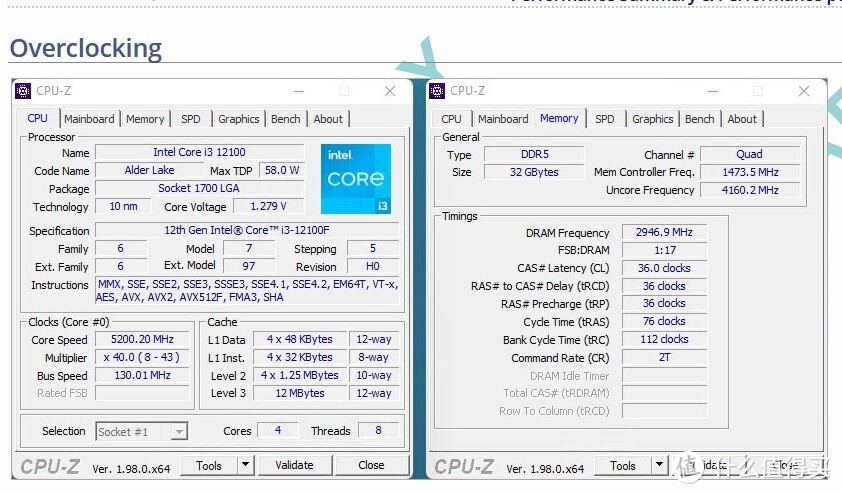Image resolution: width=842 pixels, height=494 pixels.
Task: Open SPD tab in the right CPU-Z window
Action: pos(605,119)
